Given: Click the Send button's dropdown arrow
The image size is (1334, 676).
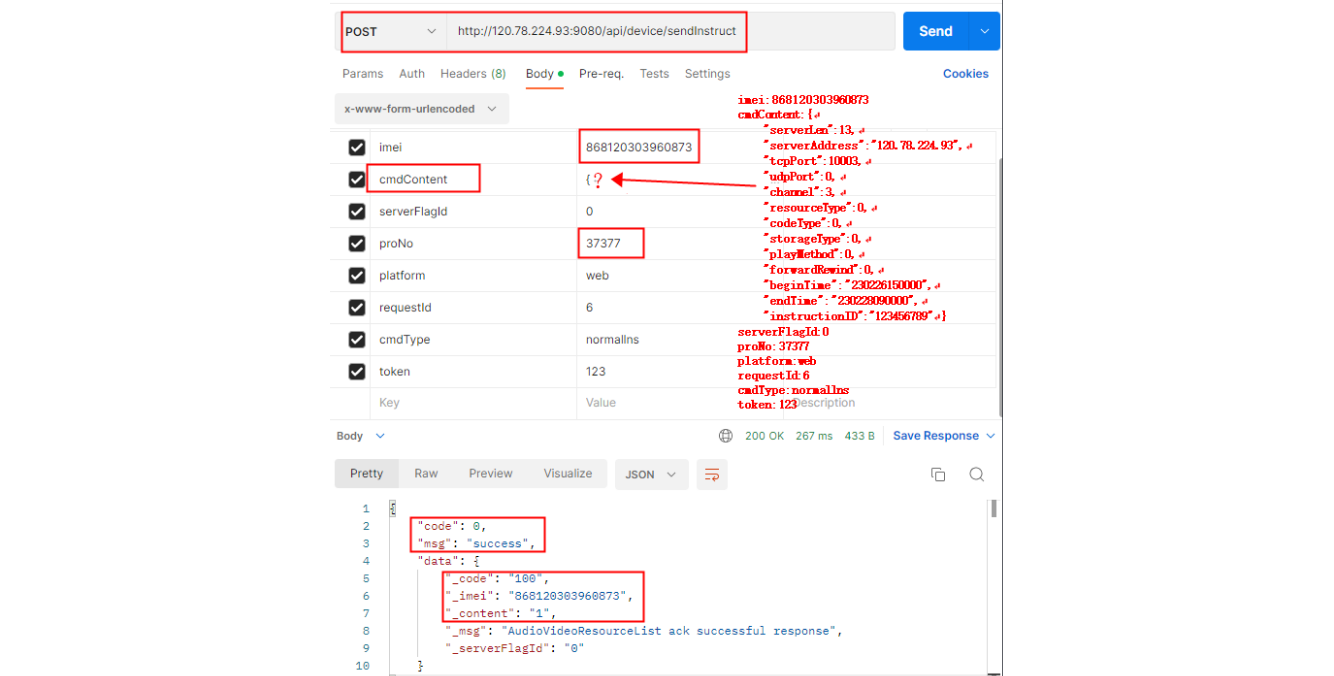Looking at the screenshot, I should (x=985, y=31).
